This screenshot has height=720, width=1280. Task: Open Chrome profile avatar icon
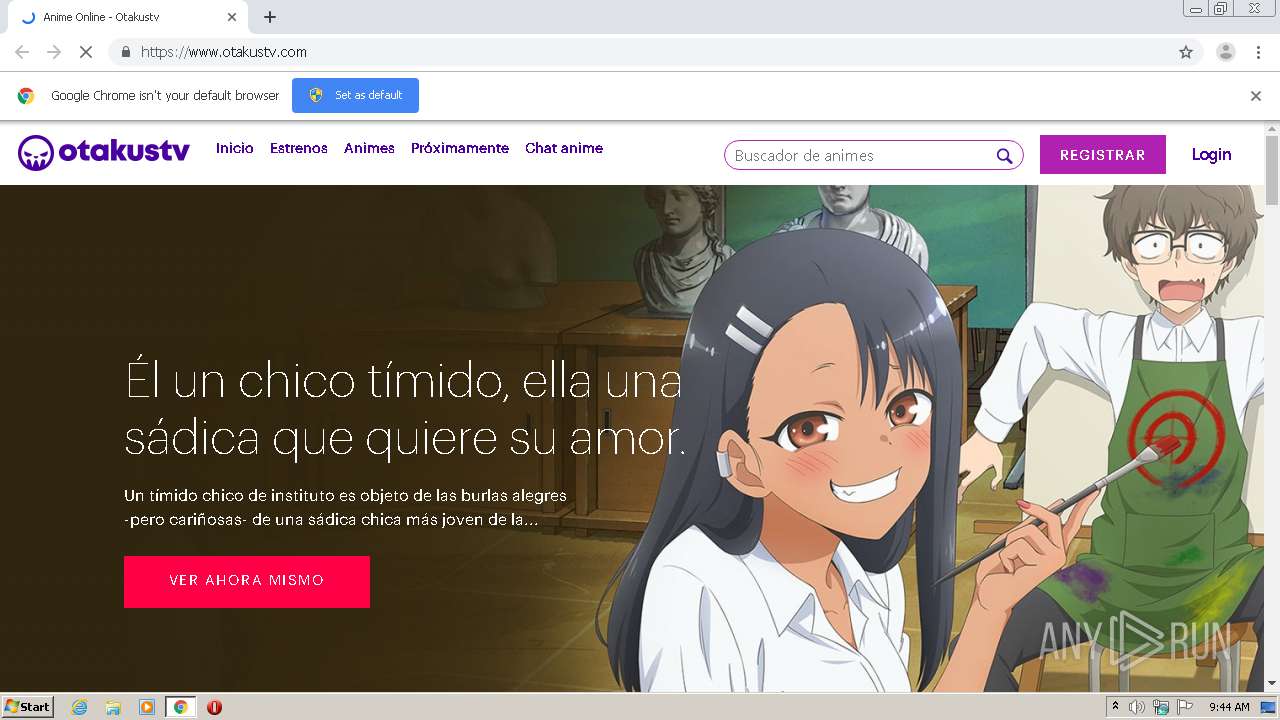[x=1225, y=52]
